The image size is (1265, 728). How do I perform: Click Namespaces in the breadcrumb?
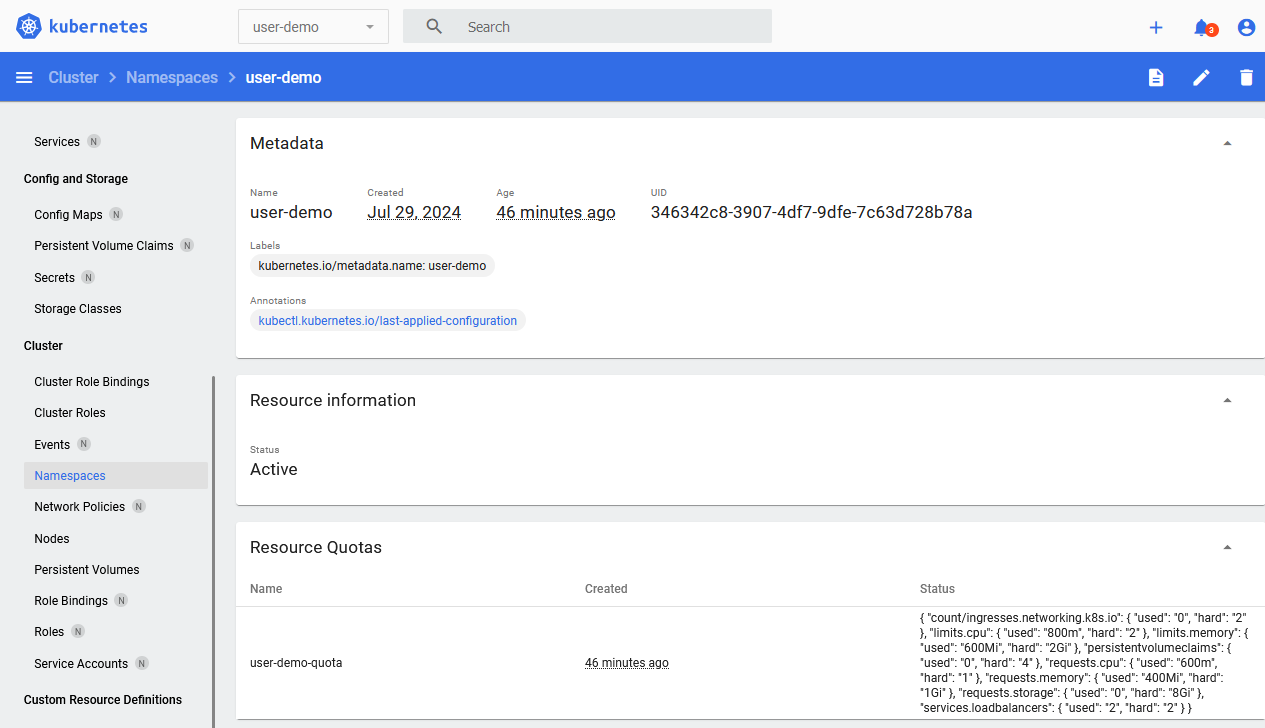pos(172,78)
